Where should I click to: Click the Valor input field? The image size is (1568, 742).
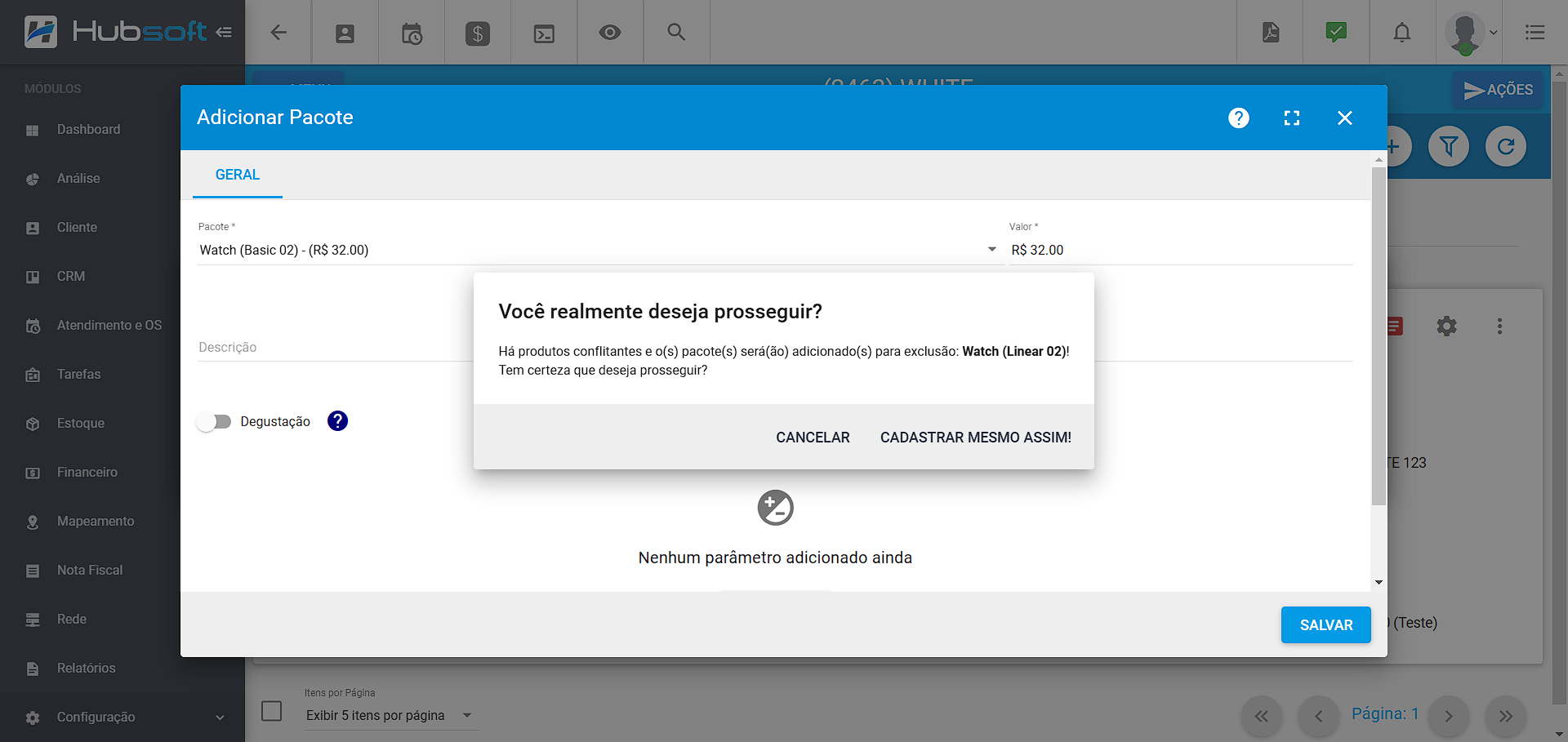coord(1179,250)
